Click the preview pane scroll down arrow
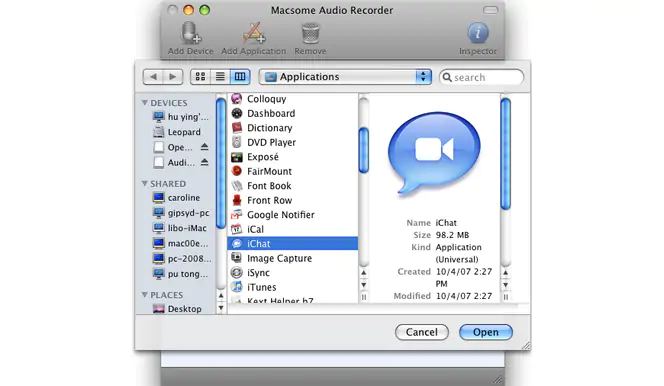This screenshot has height=386, width=664. click(x=505, y=285)
